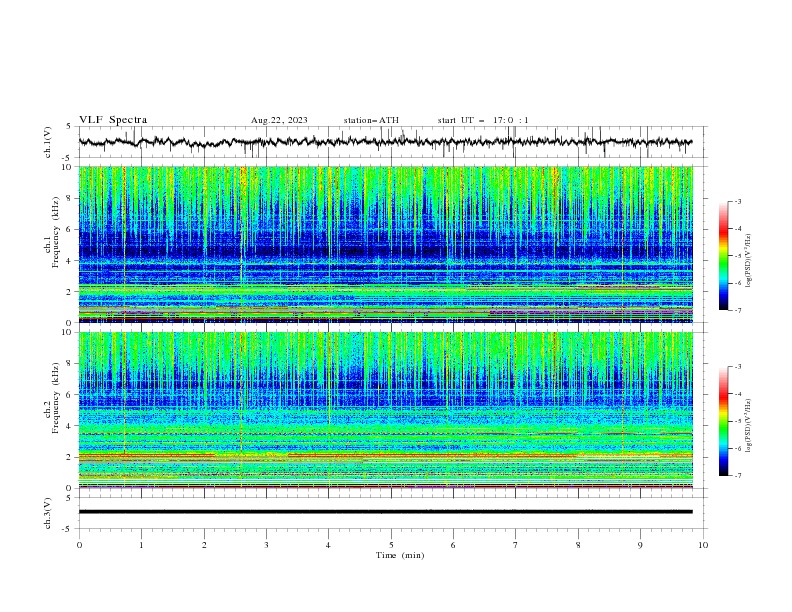Click the 'start UT = 17:0 :1' text

pyautogui.click(x=483, y=120)
